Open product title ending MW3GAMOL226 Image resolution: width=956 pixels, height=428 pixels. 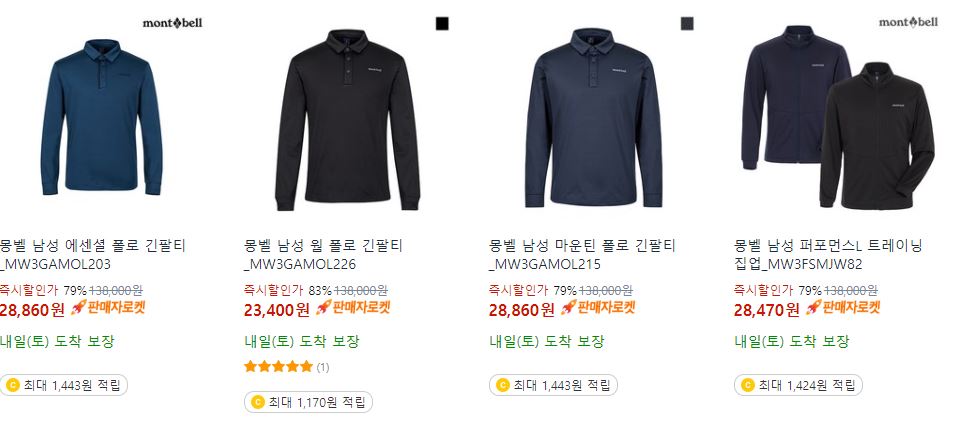tap(324, 255)
